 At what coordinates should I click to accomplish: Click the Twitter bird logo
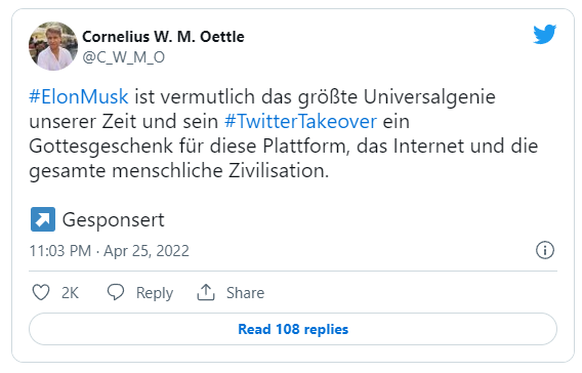(x=545, y=34)
